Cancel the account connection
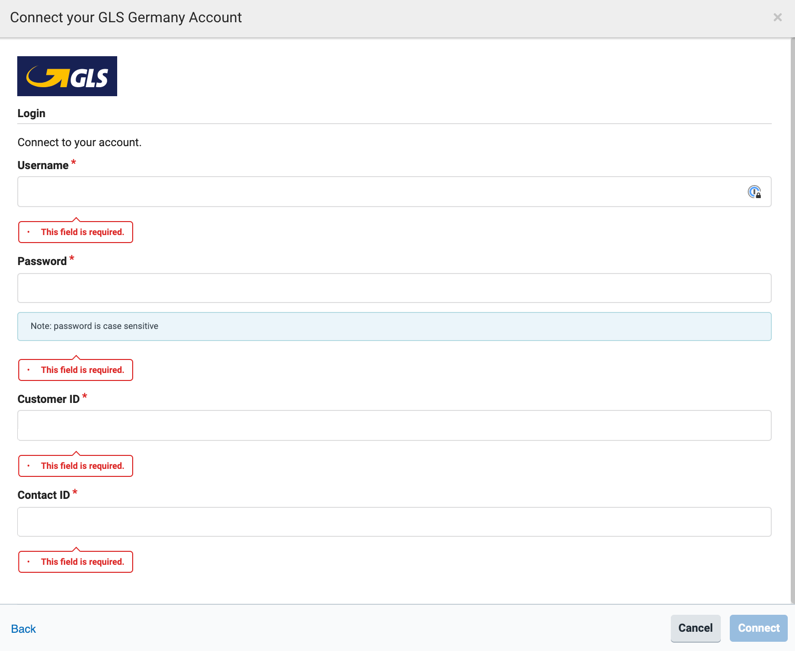 click(696, 628)
